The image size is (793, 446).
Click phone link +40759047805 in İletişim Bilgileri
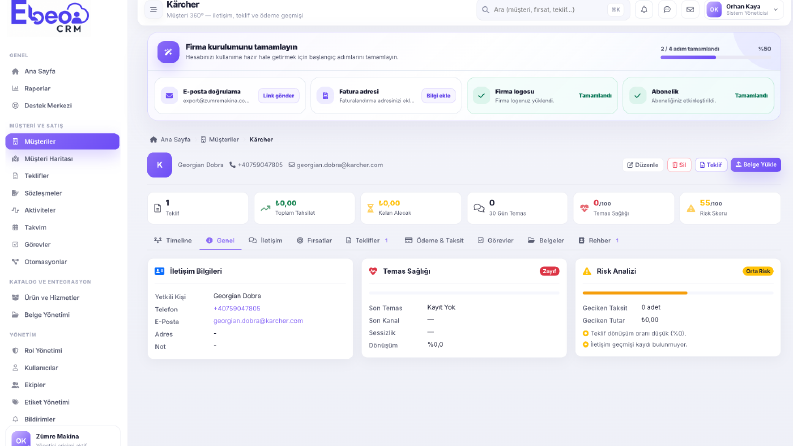tap(237, 308)
